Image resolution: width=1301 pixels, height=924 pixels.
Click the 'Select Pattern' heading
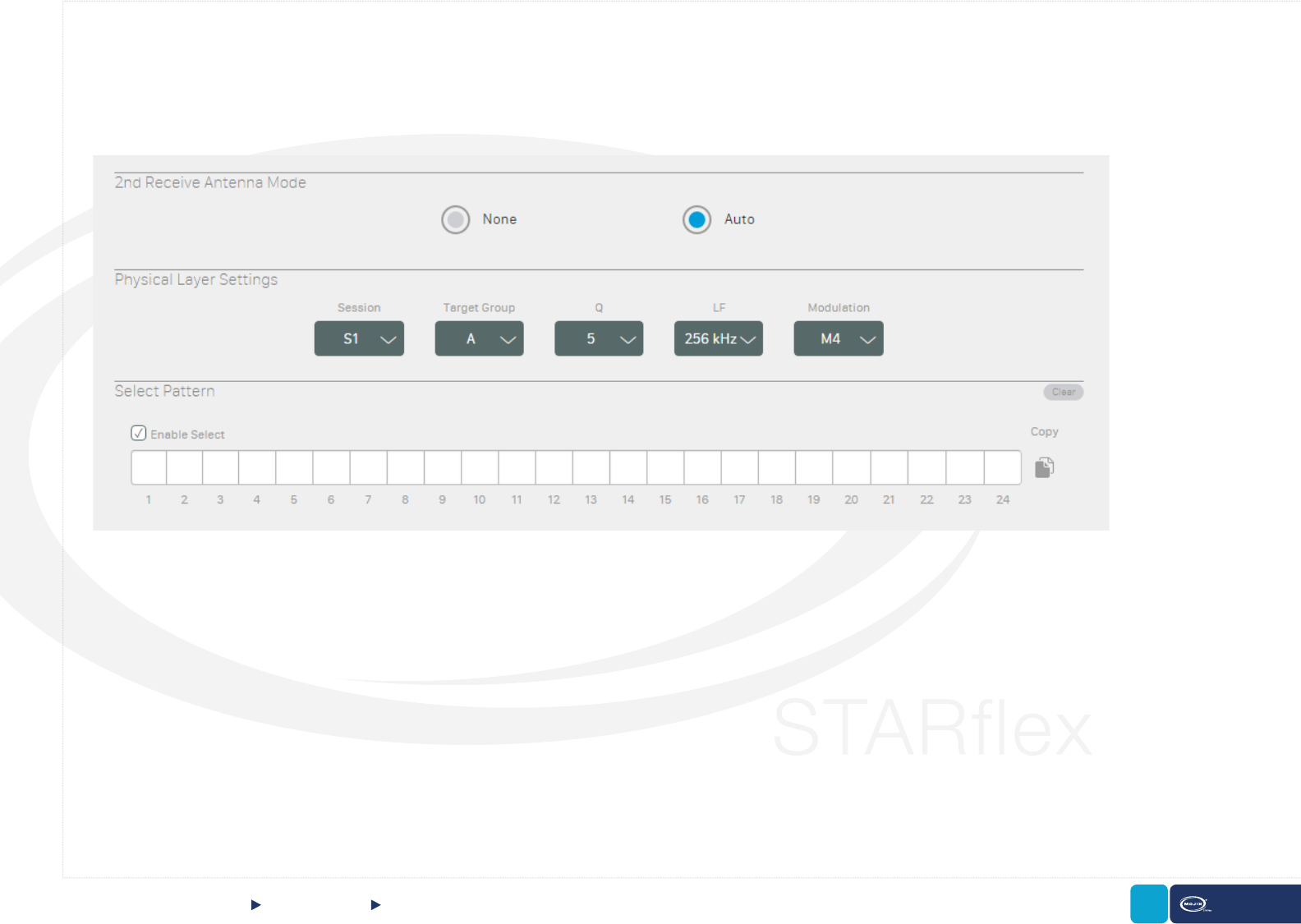pos(164,391)
